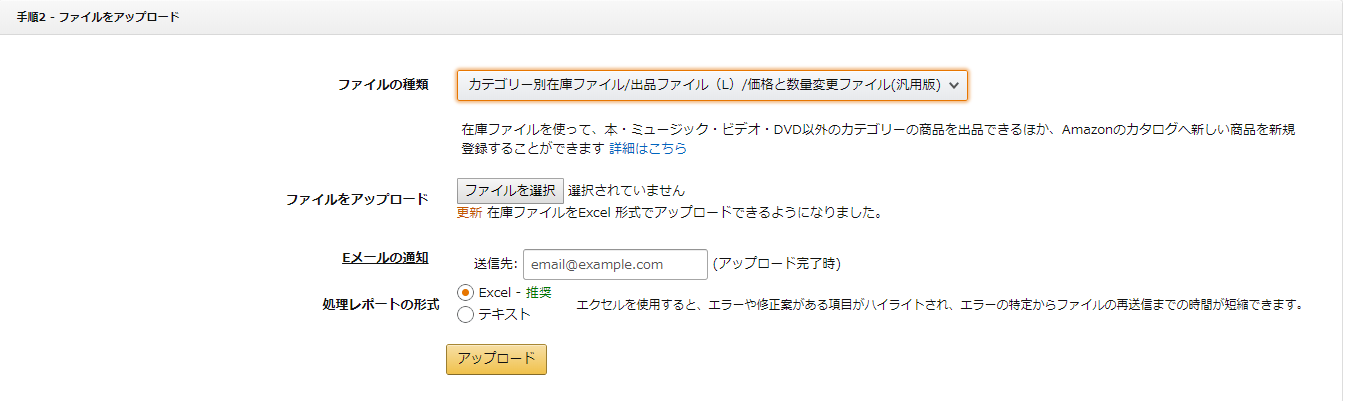
Task: Click the orange 更新 notice label
Action: 469,212
